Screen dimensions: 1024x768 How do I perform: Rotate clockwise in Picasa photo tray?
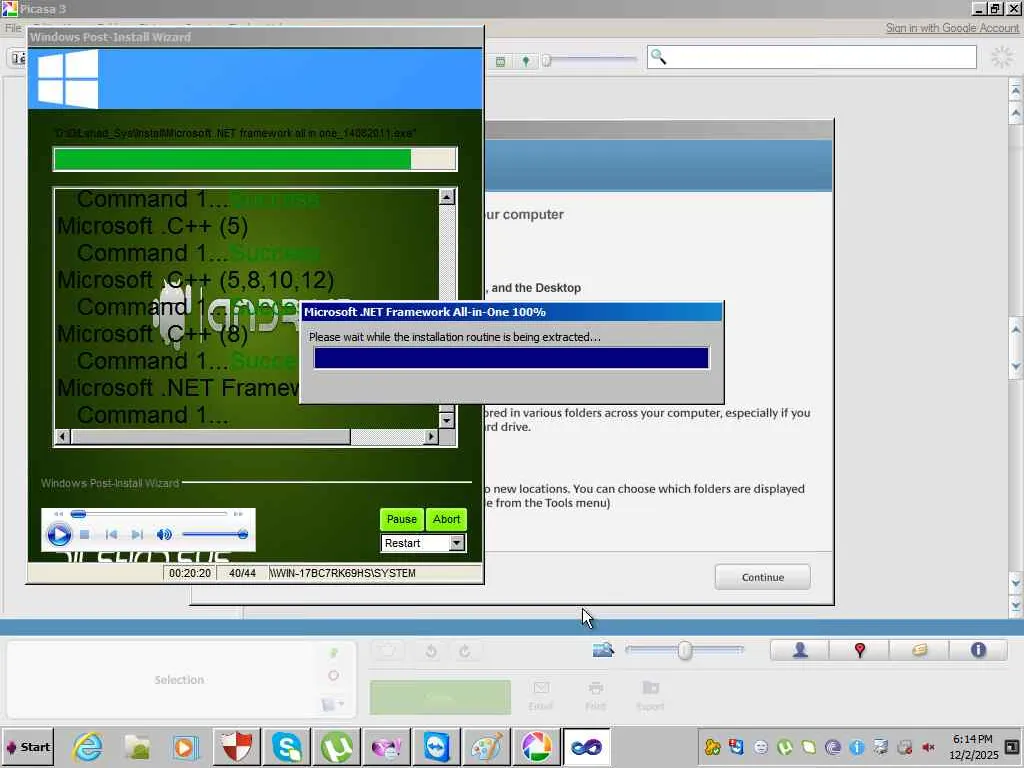click(x=464, y=651)
